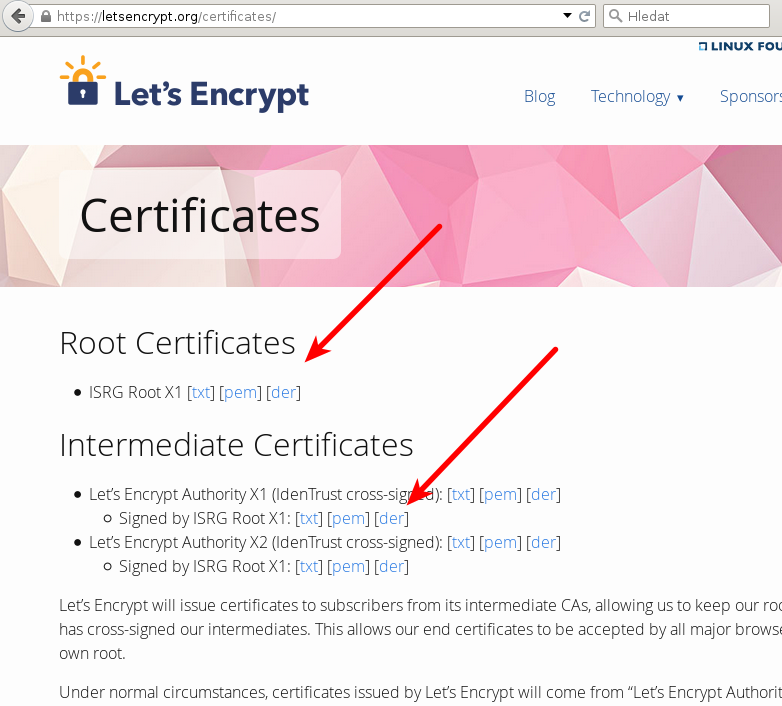Download Authority X1 cross-signed pem

(x=500, y=495)
